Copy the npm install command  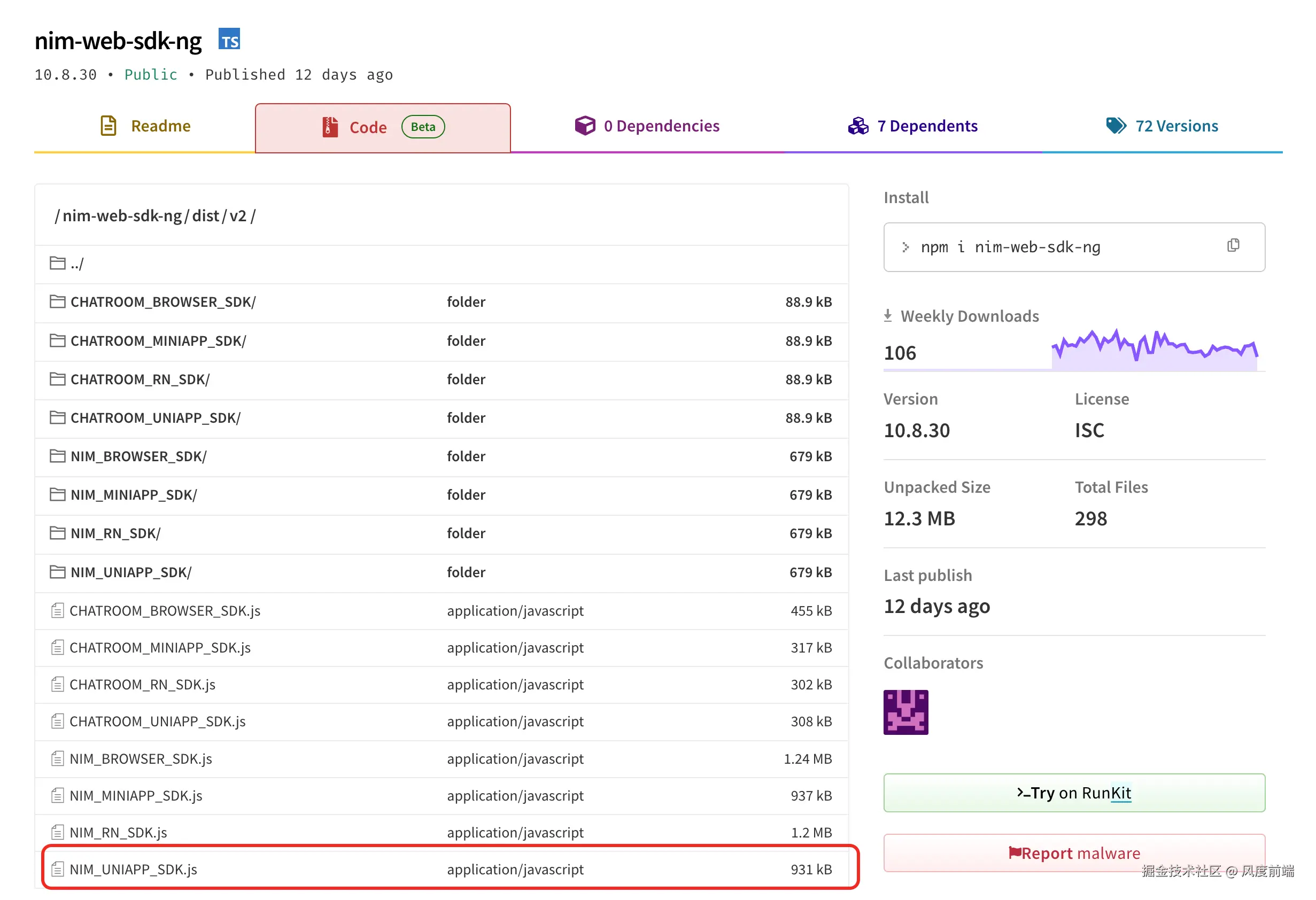click(x=1233, y=245)
